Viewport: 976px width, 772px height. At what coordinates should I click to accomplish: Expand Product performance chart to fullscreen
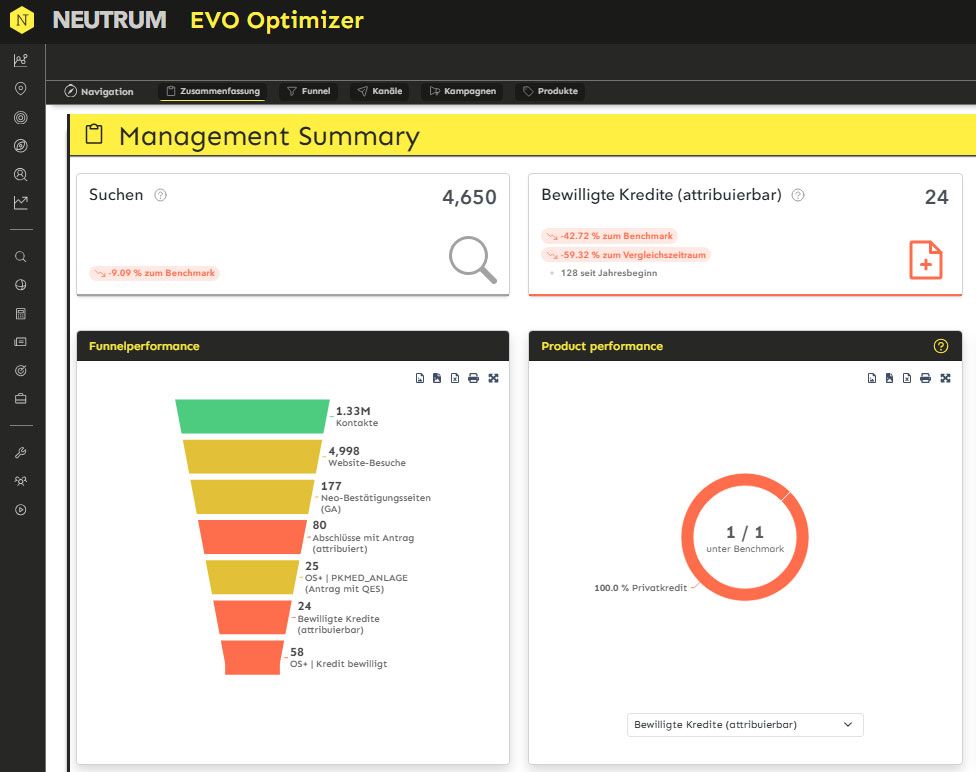[945, 378]
